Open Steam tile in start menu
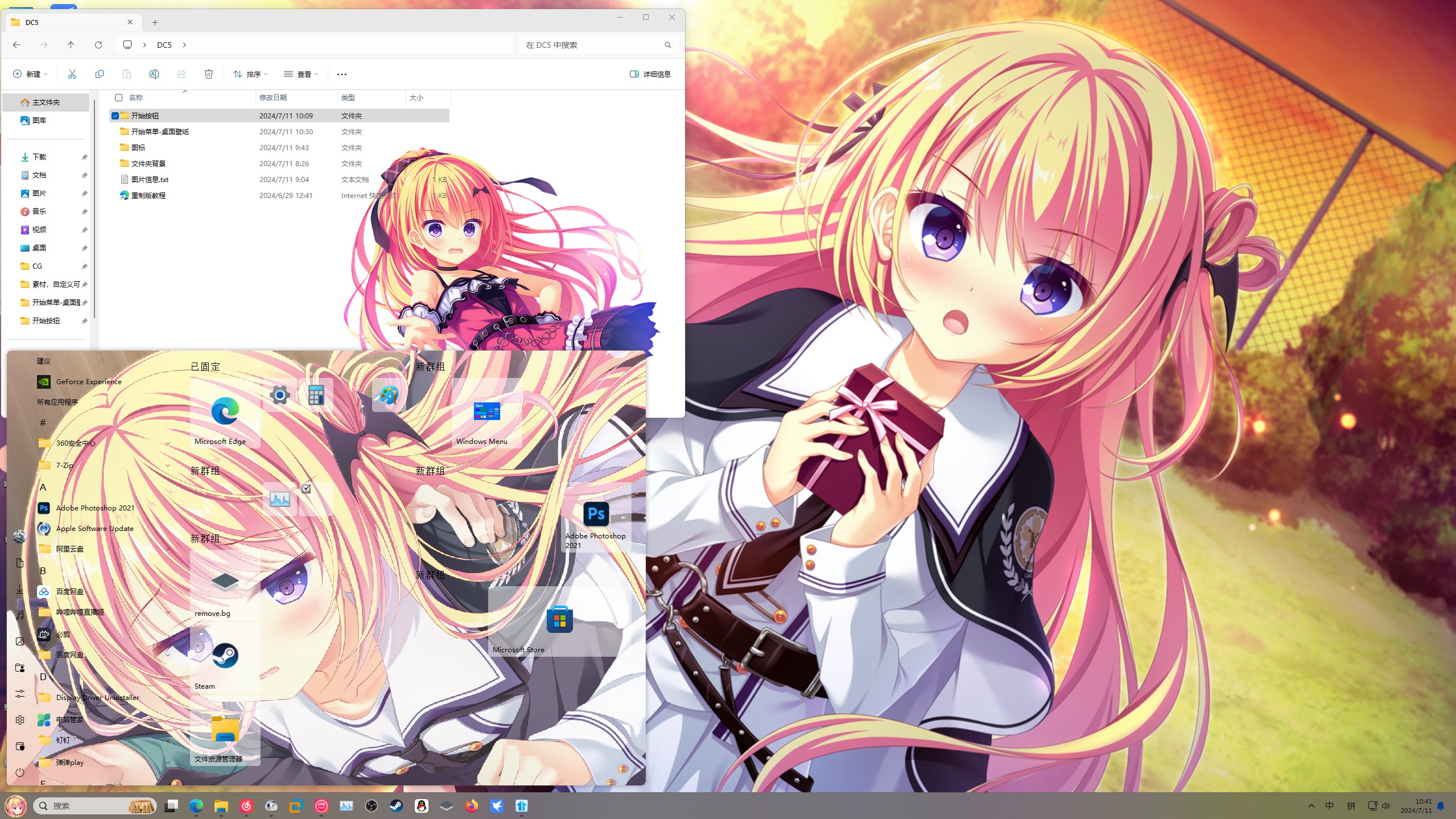This screenshot has width=1456, height=819. pyautogui.click(x=225, y=660)
